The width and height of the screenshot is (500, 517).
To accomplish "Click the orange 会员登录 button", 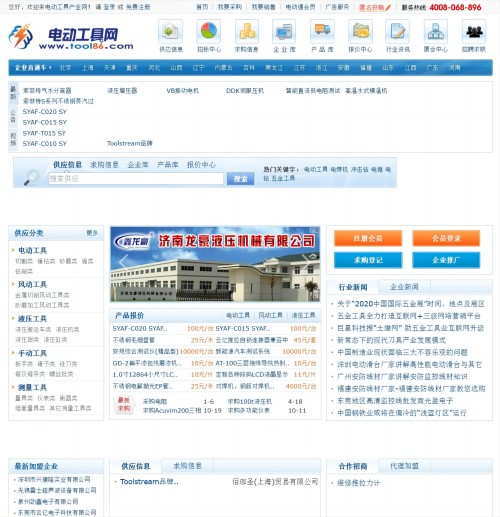I will (446, 238).
